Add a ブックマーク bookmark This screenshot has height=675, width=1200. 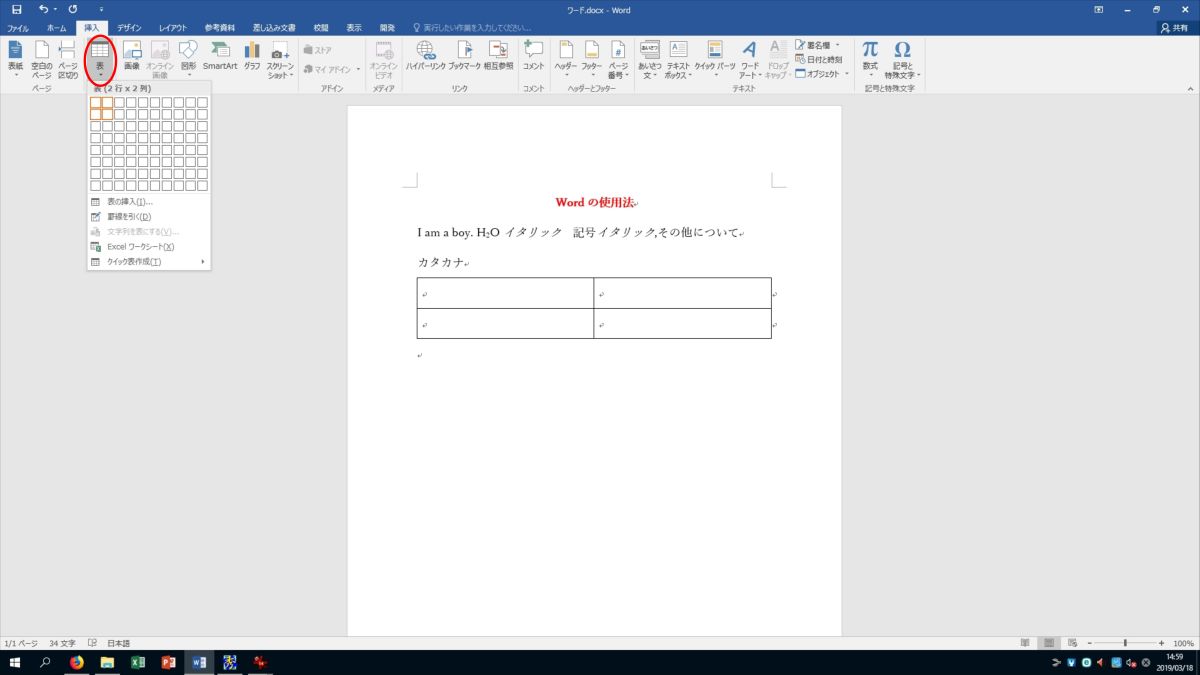(x=464, y=55)
